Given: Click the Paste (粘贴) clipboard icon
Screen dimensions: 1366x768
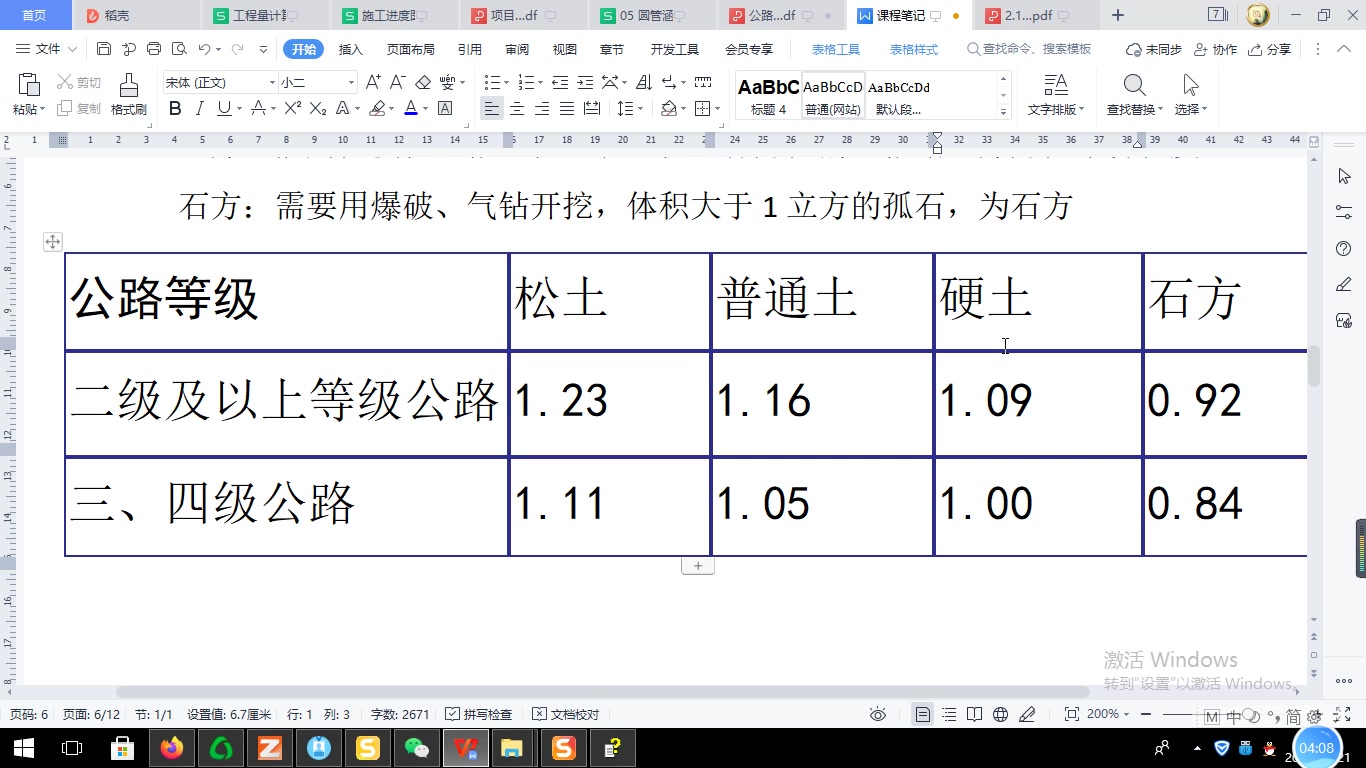Looking at the screenshot, I should 29,86.
